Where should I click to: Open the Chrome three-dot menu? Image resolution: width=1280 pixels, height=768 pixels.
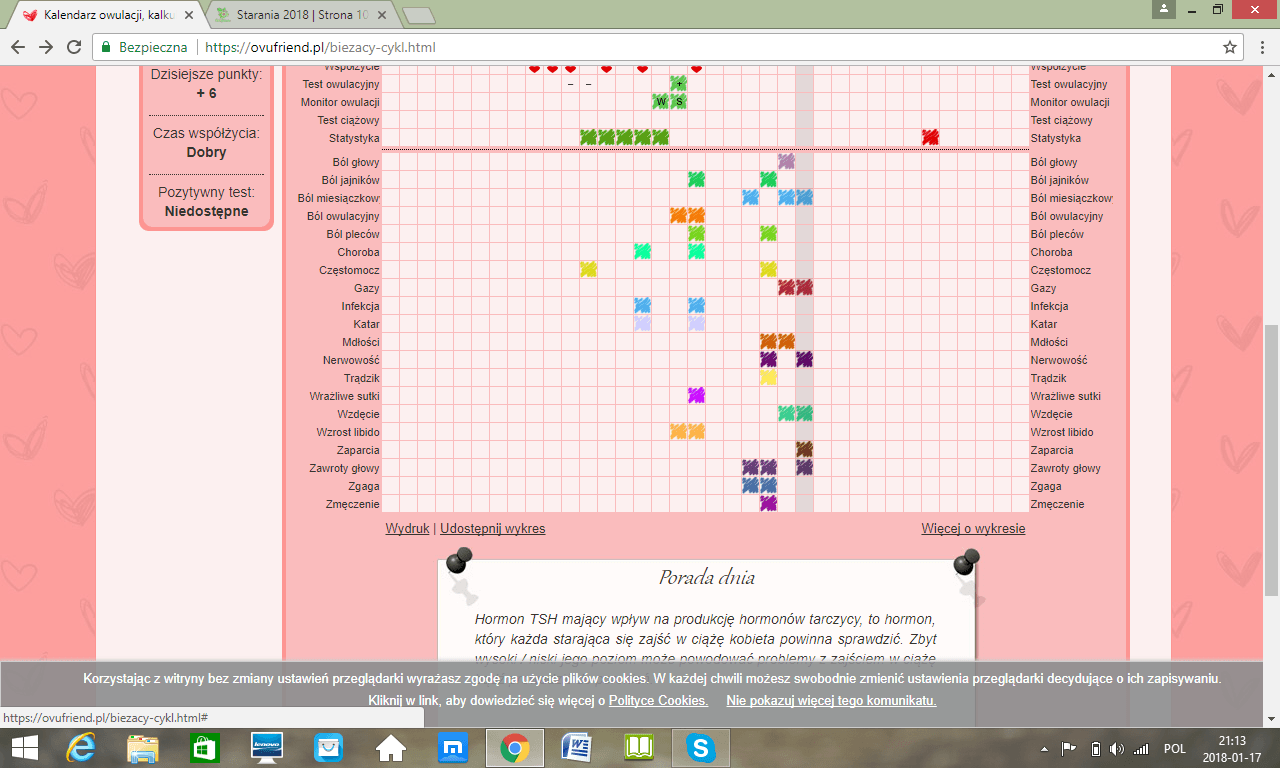pos(1260,47)
